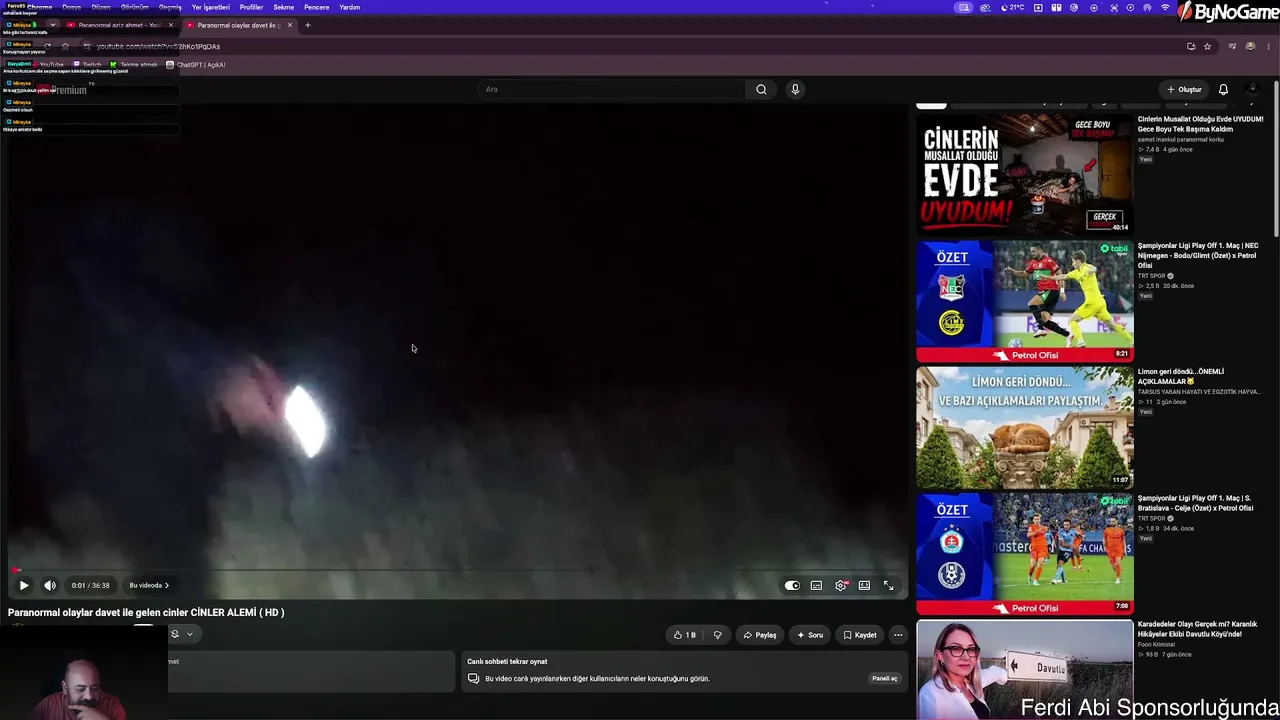This screenshot has width=1280, height=720.
Task: Open the Chrome three-dot menu
Action: click(1268, 46)
